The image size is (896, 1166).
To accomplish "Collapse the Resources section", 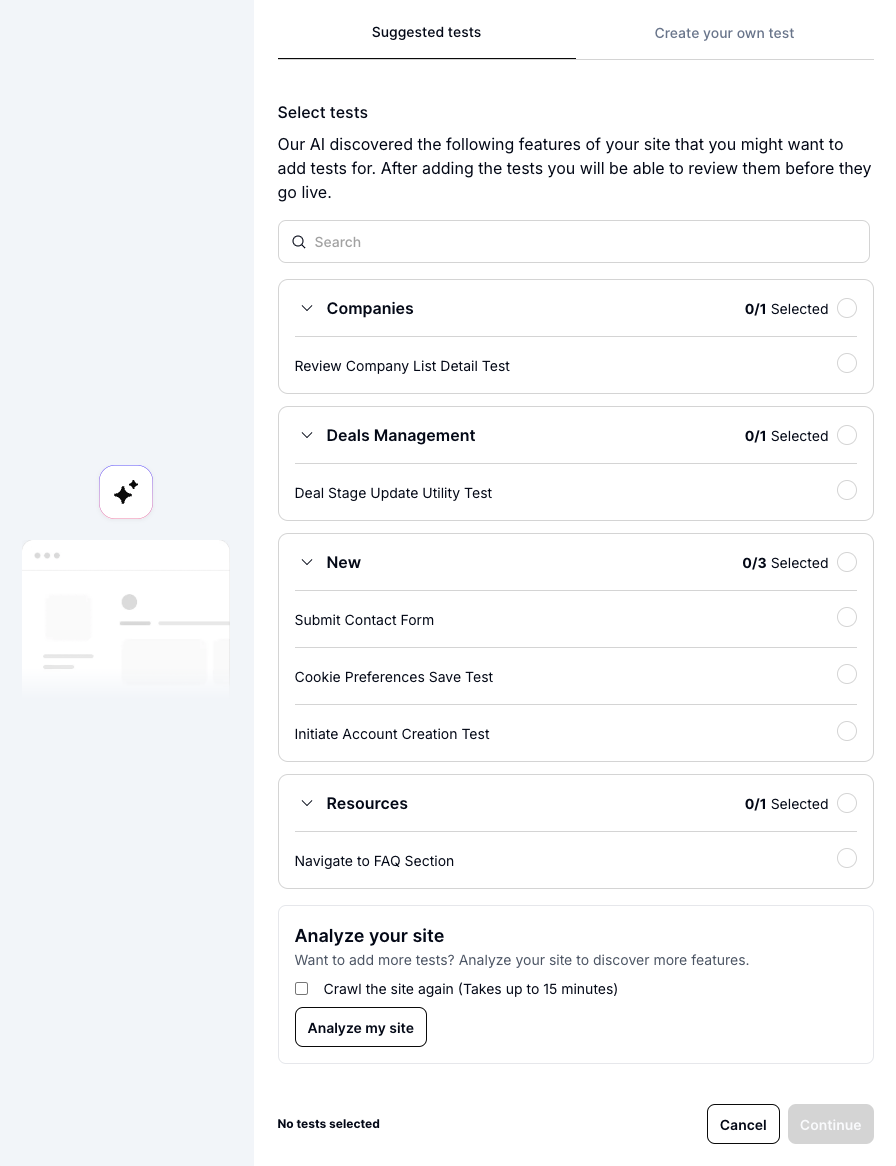I will click(x=307, y=803).
